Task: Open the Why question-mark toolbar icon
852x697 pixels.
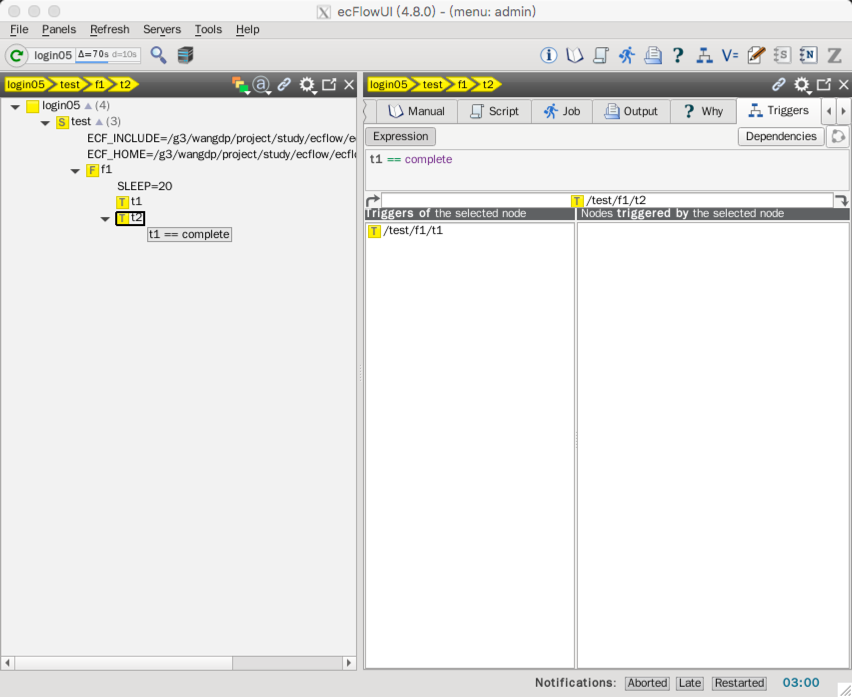Action: click(678, 55)
